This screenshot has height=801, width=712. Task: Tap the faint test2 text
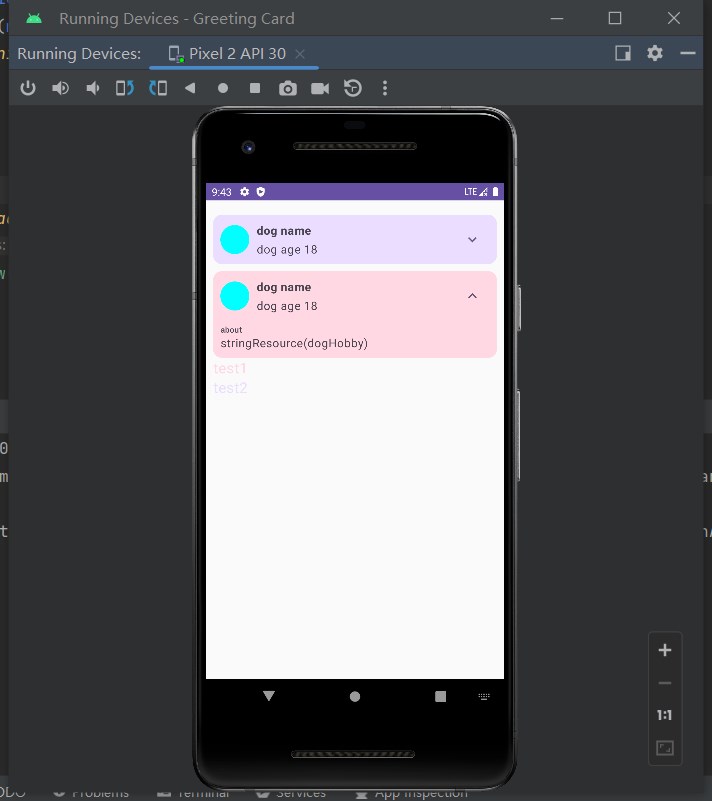230,388
